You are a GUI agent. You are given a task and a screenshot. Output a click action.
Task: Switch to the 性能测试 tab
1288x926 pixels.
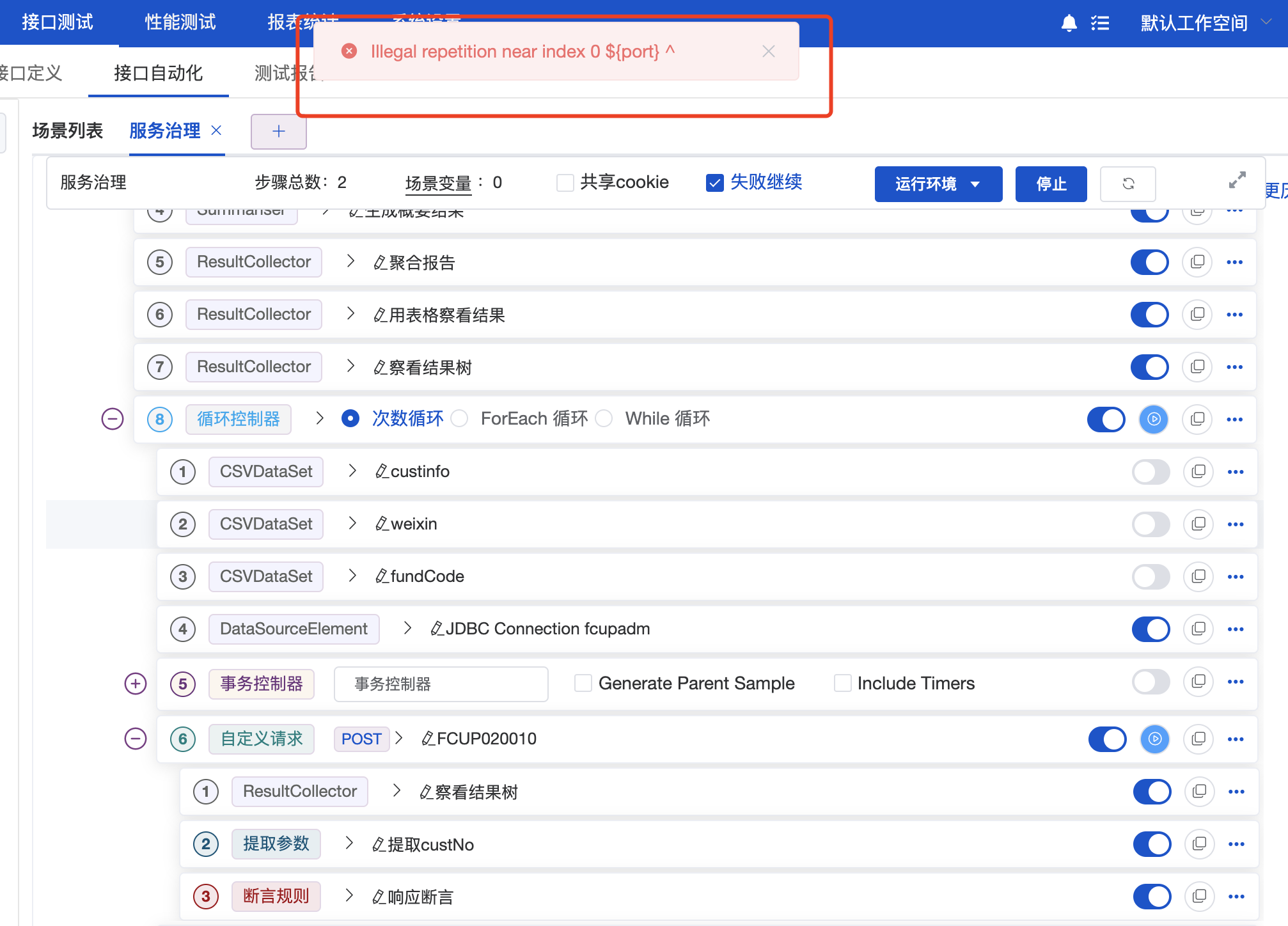point(180,21)
